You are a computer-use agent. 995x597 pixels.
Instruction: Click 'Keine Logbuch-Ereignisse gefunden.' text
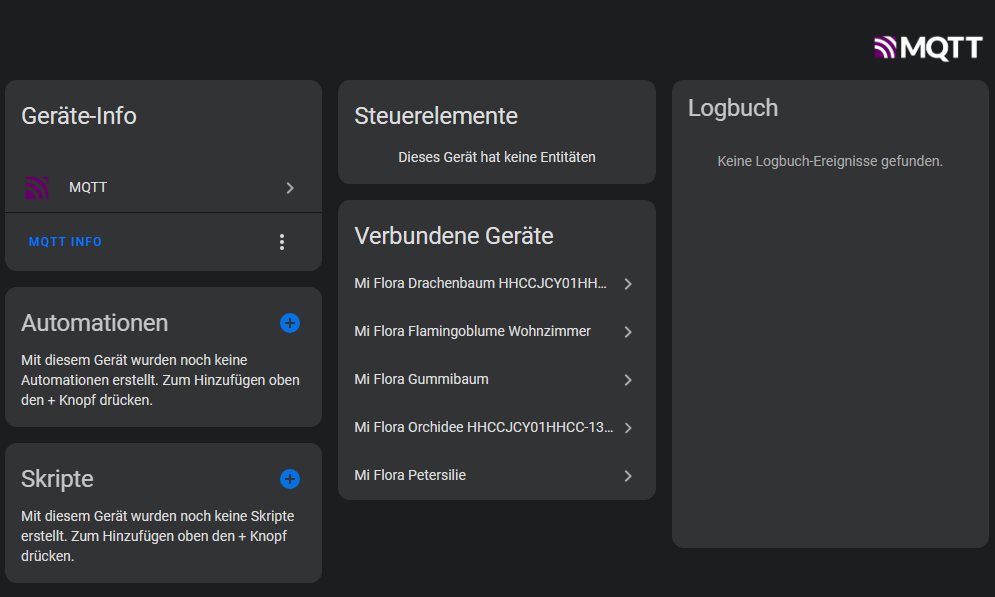(x=830, y=161)
